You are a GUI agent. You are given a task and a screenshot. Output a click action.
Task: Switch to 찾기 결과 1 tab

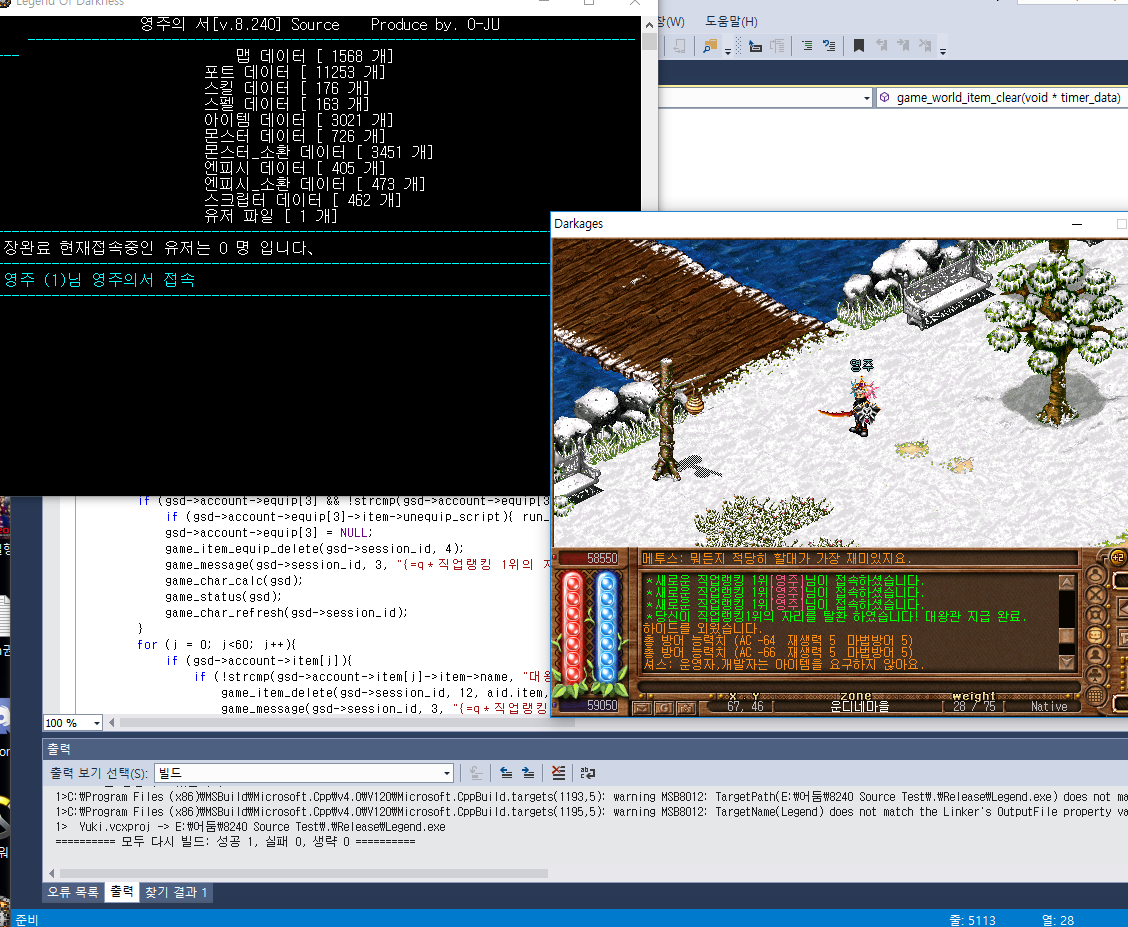tap(176, 892)
